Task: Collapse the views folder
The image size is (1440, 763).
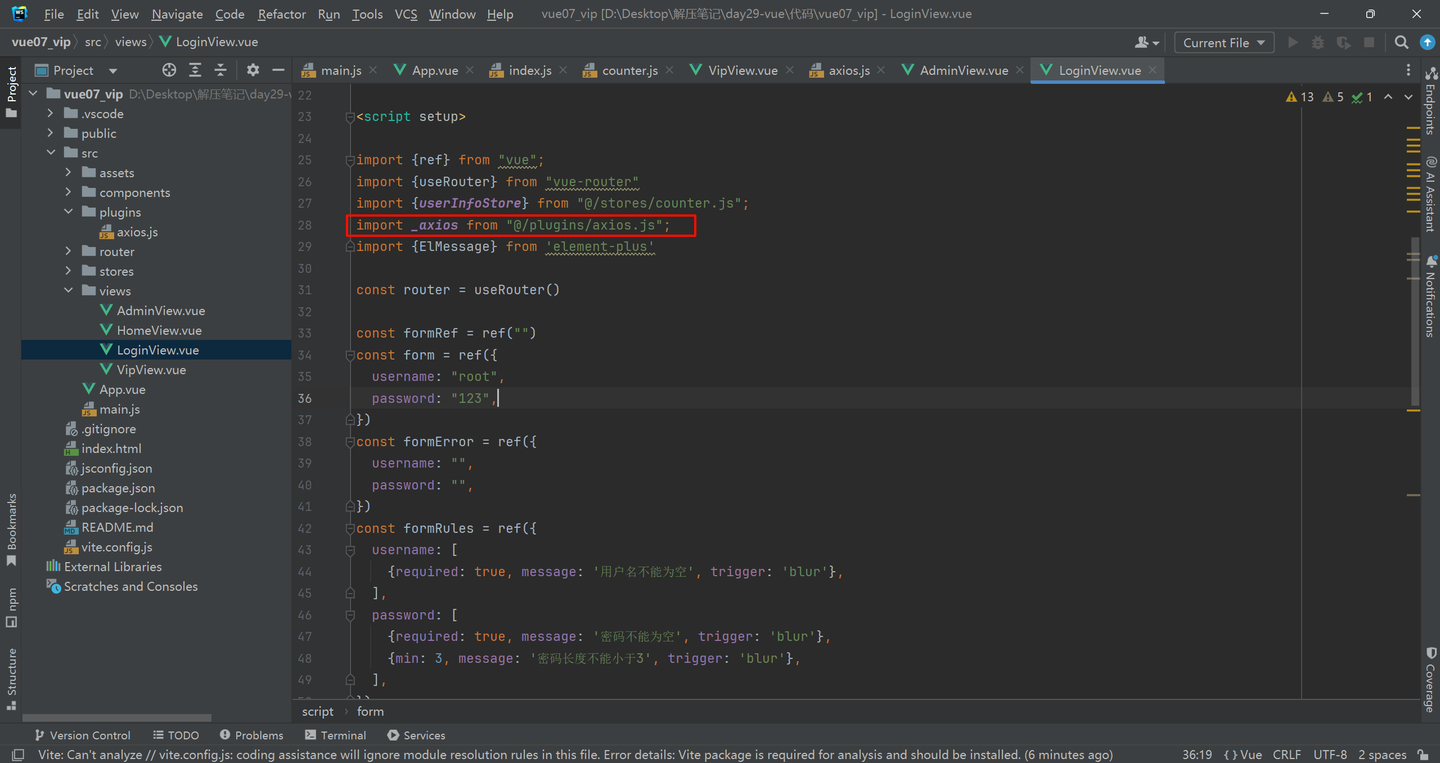Action: 69,291
